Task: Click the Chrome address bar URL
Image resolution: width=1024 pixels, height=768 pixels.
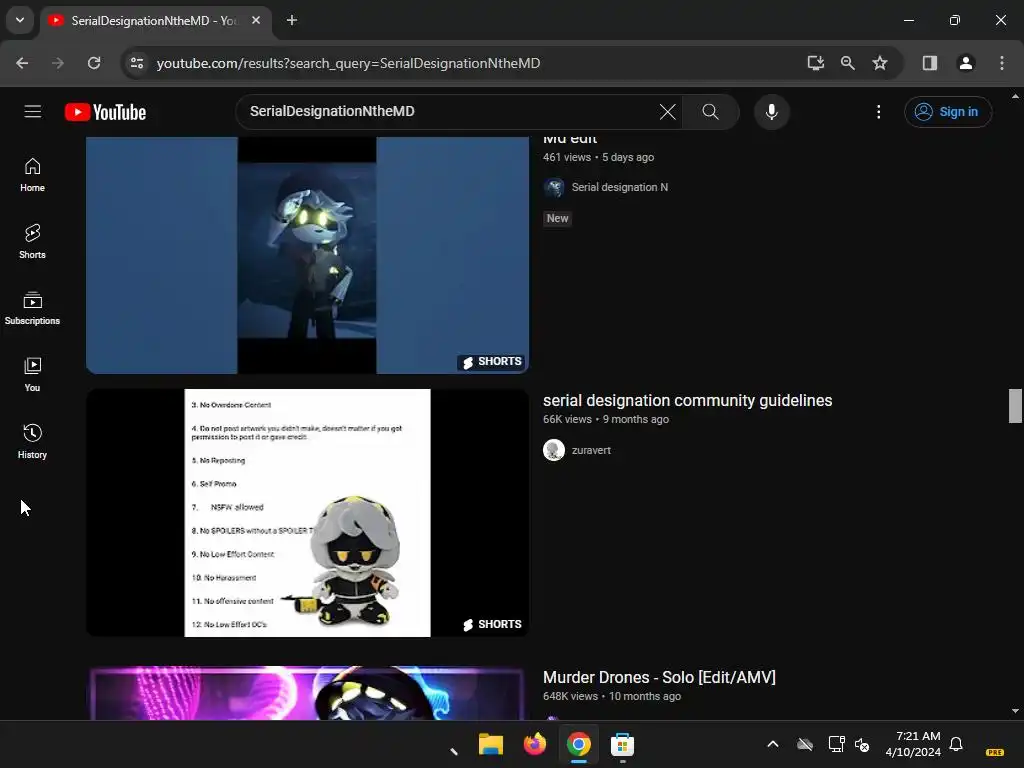Action: pyautogui.click(x=348, y=63)
